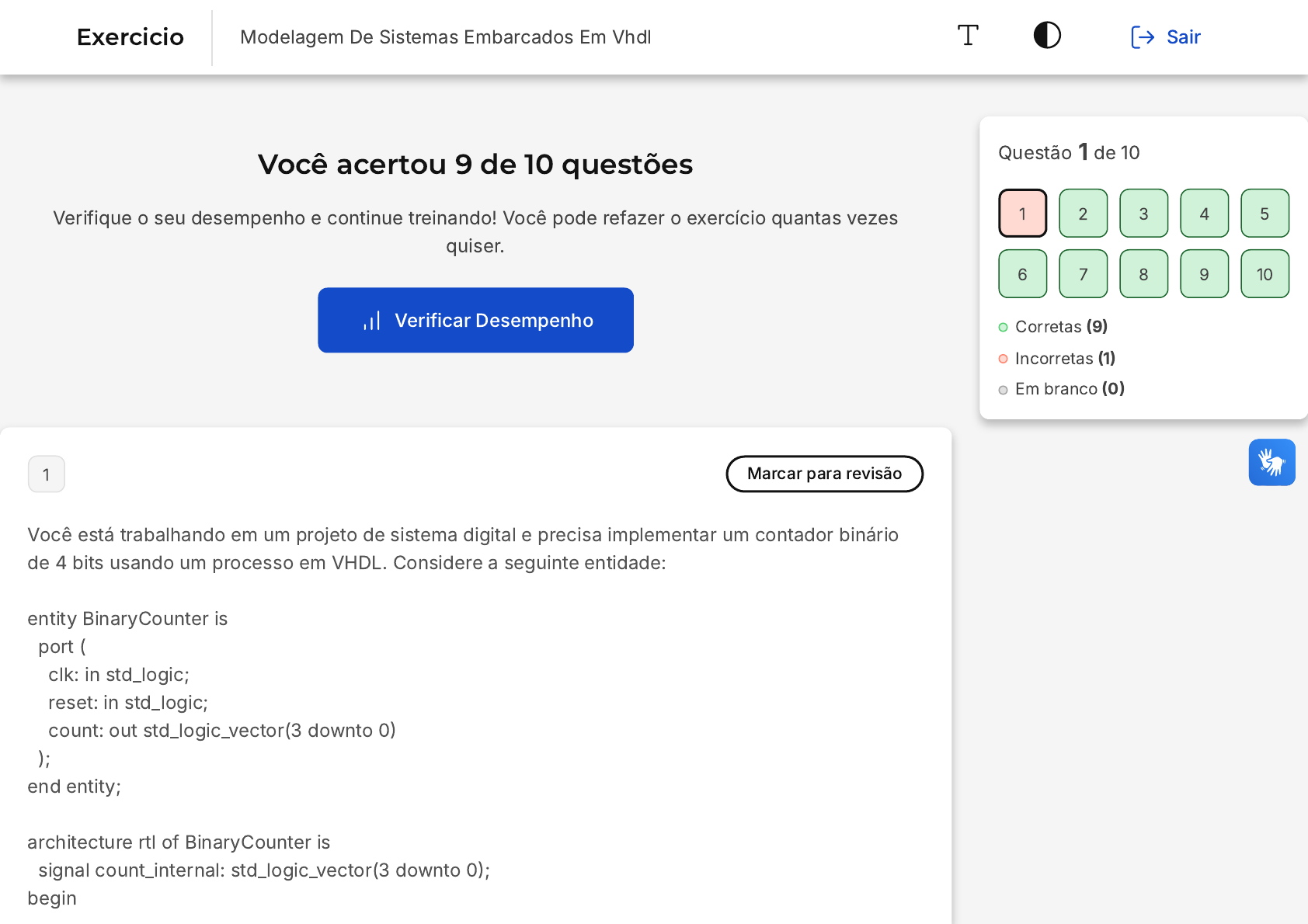This screenshot has width=1308, height=924.
Task: Click the Exercicio header title
Action: pyautogui.click(x=130, y=37)
